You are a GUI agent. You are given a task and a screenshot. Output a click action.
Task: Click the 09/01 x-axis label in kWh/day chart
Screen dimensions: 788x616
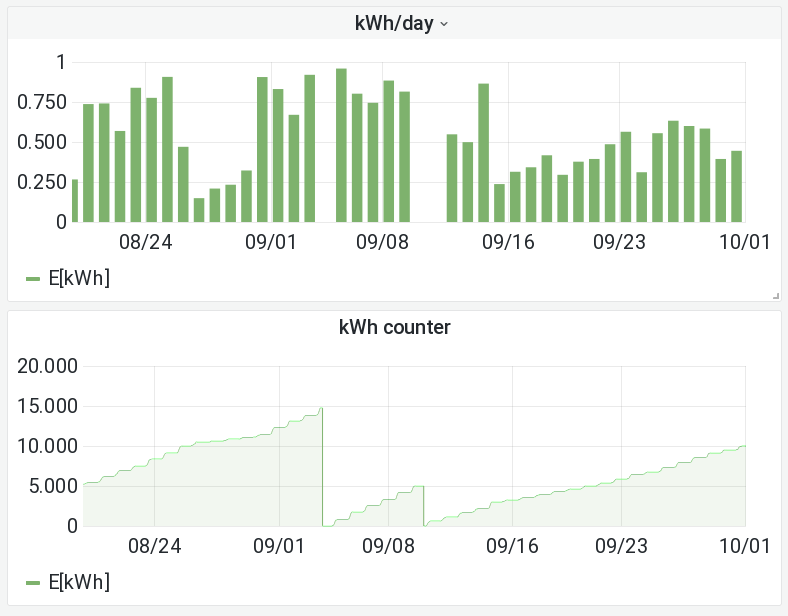coord(271,242)
